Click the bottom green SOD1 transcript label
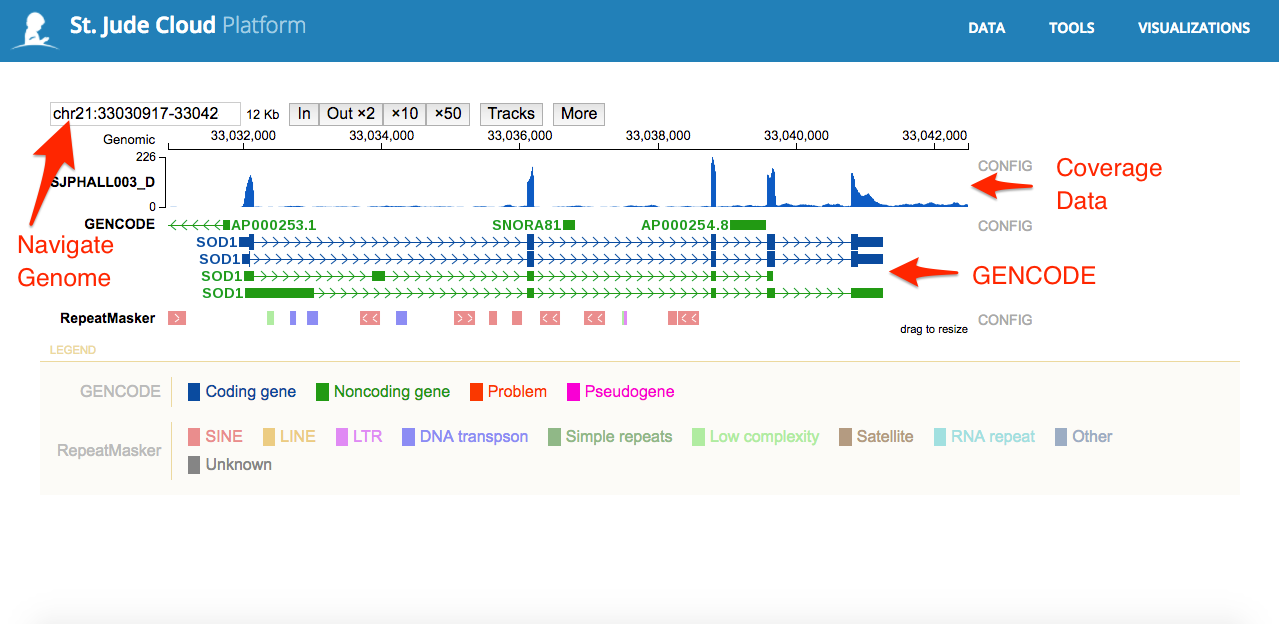Image resolution: width=1279 pixels, height=624 pixels. point(222,293)
